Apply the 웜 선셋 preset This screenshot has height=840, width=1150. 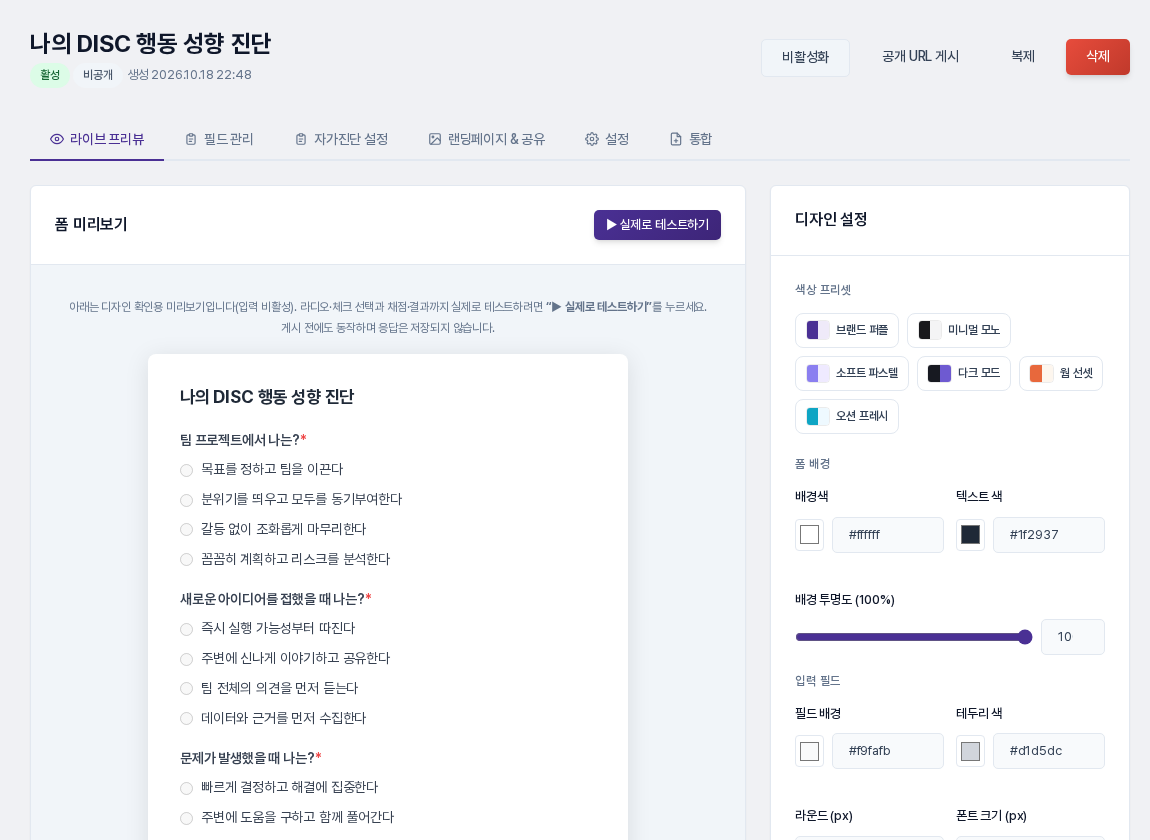(x=1061, y=373)
